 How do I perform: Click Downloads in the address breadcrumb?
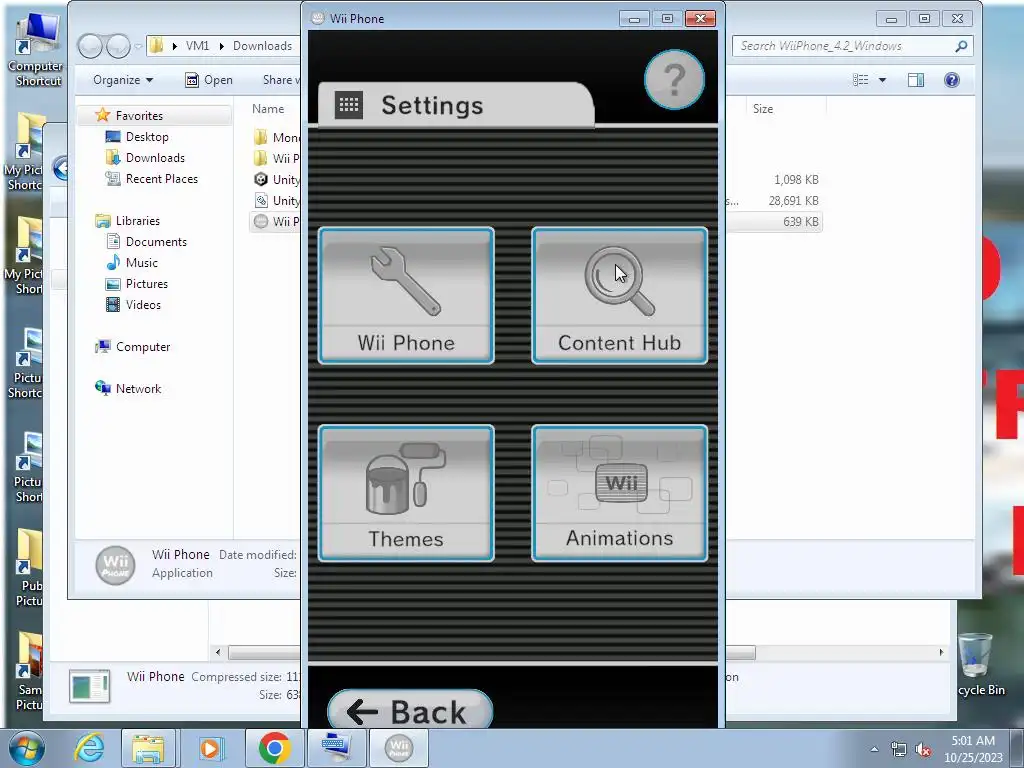tap(263, 46)
